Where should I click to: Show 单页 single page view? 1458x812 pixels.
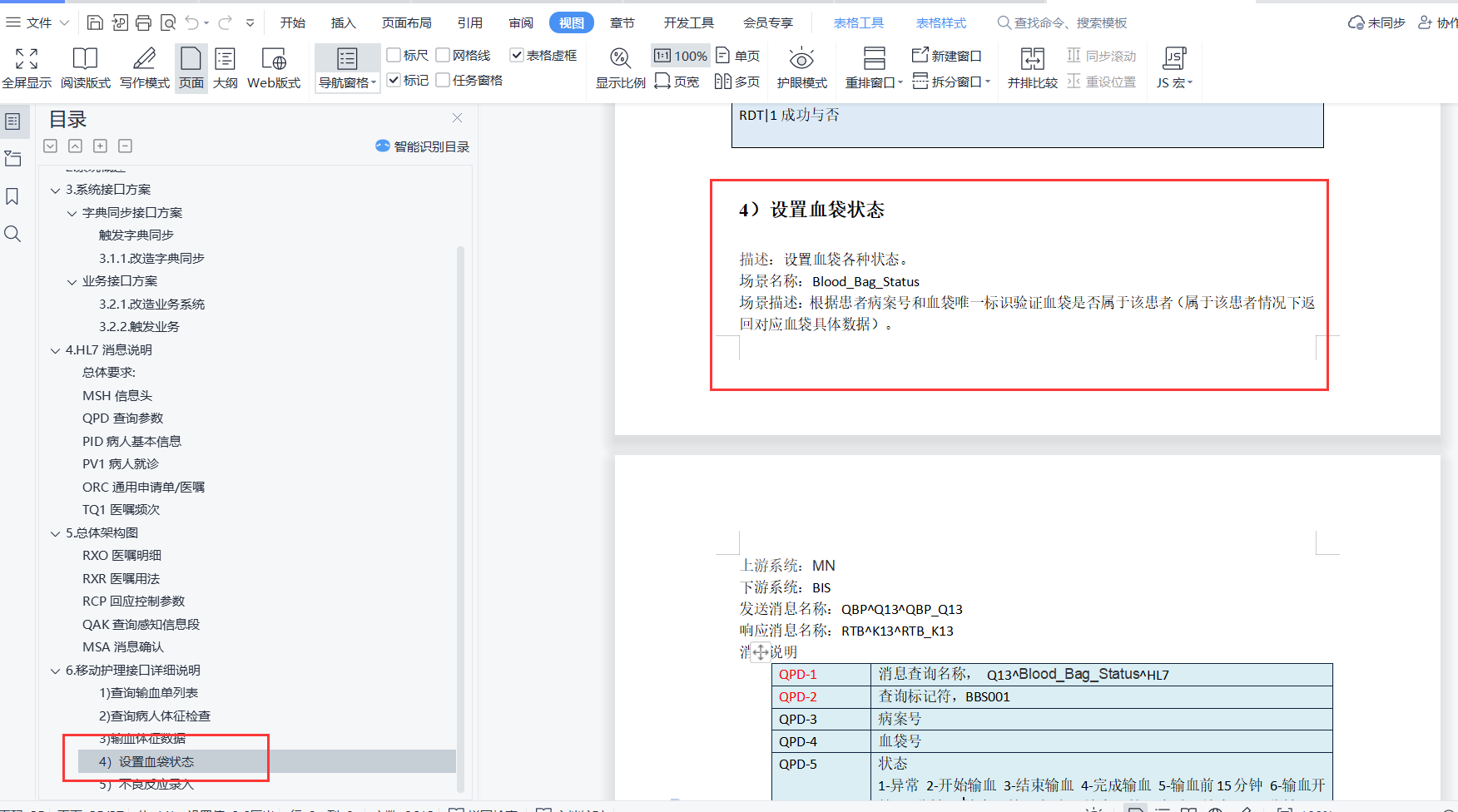point(737,56)
